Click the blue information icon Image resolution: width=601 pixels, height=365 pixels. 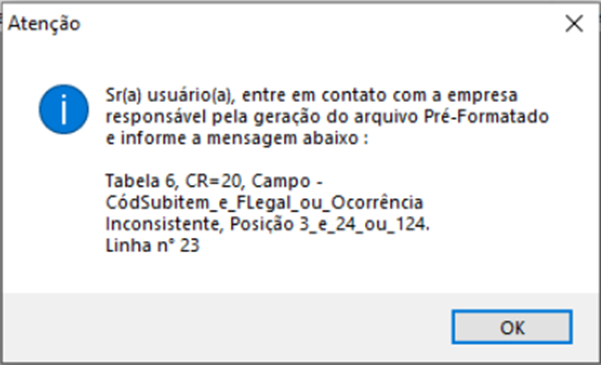point(64,109)
